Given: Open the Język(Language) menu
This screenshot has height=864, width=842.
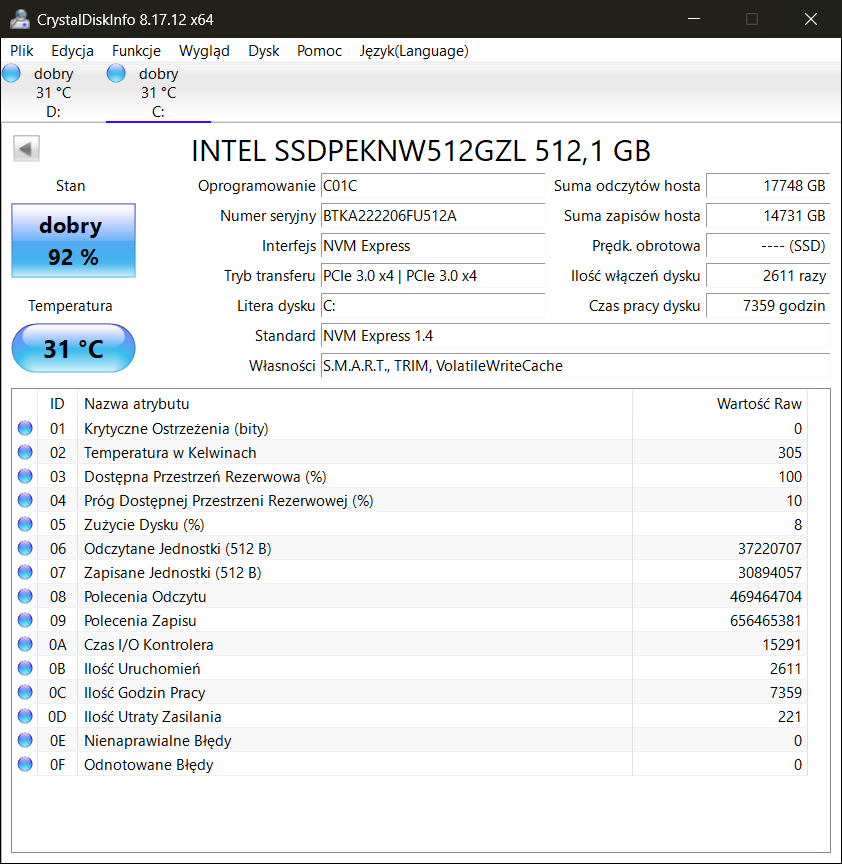Looking at the screenshot, I should click(414, 51).
